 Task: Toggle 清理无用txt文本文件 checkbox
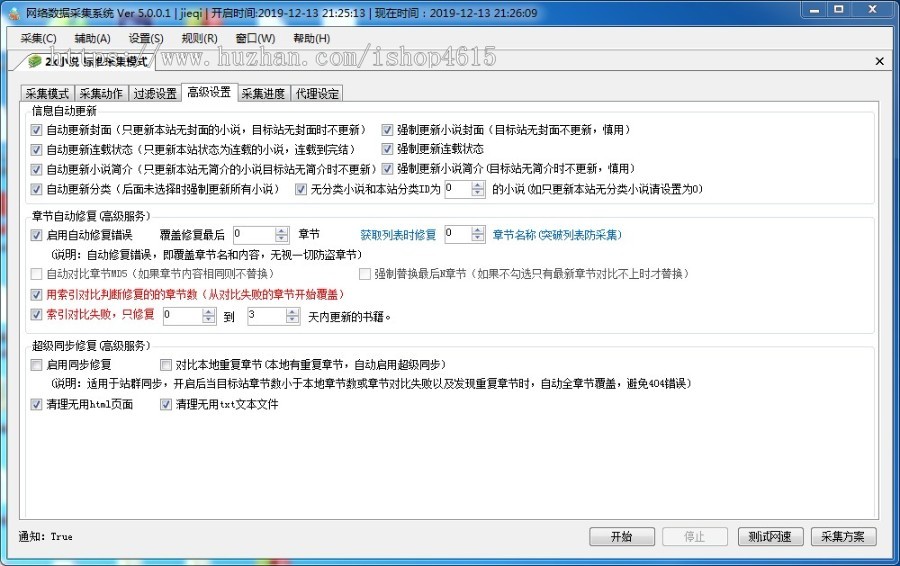click(x=166, y=405)
